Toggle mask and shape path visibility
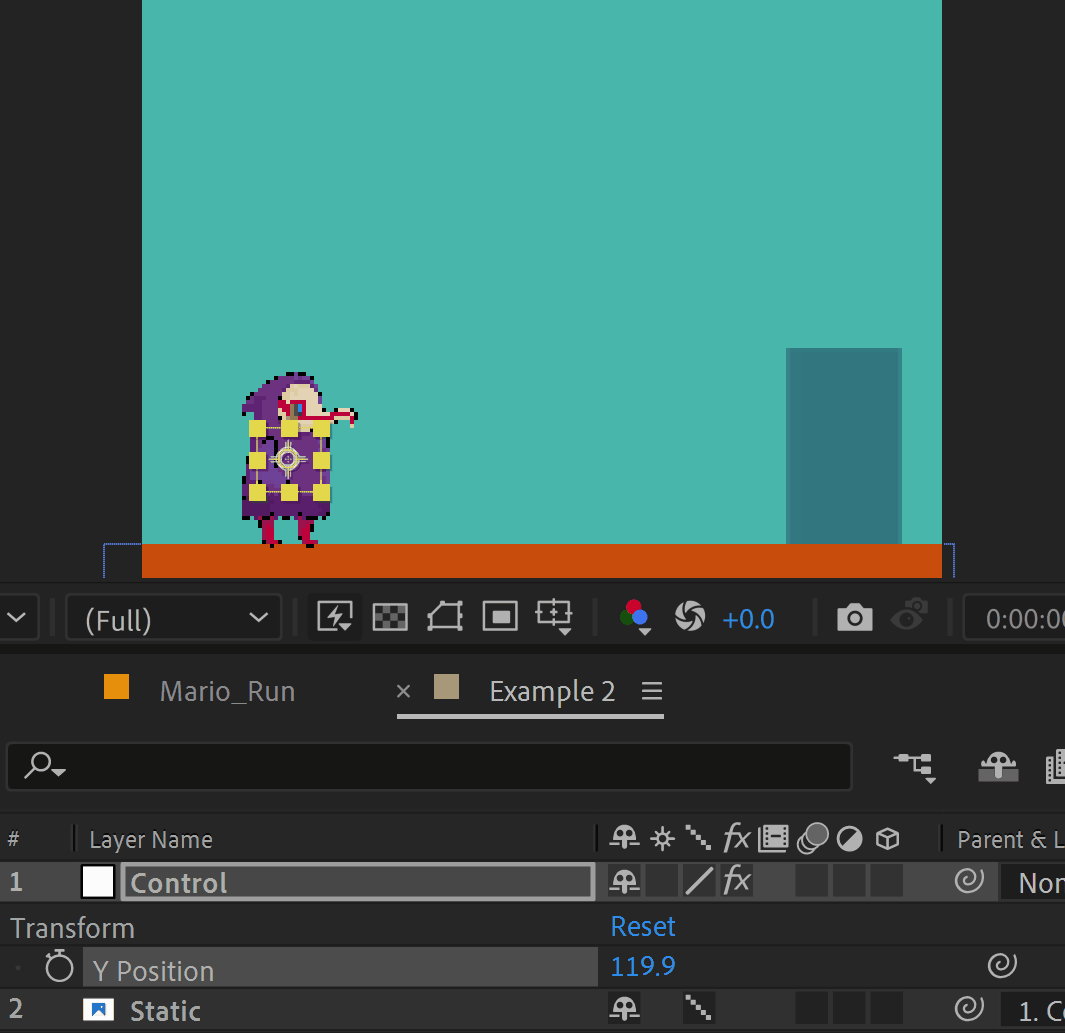 (x=445, y=617)
